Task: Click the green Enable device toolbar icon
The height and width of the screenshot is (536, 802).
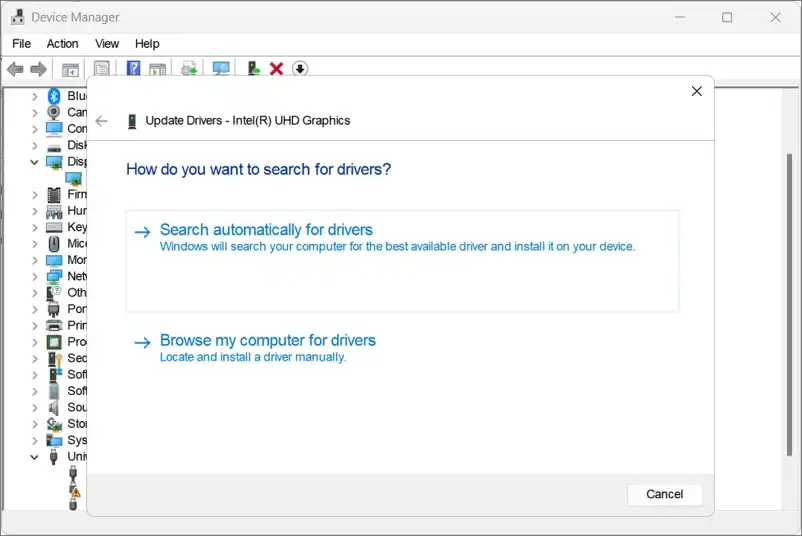Action: click(x=254, y=69)
